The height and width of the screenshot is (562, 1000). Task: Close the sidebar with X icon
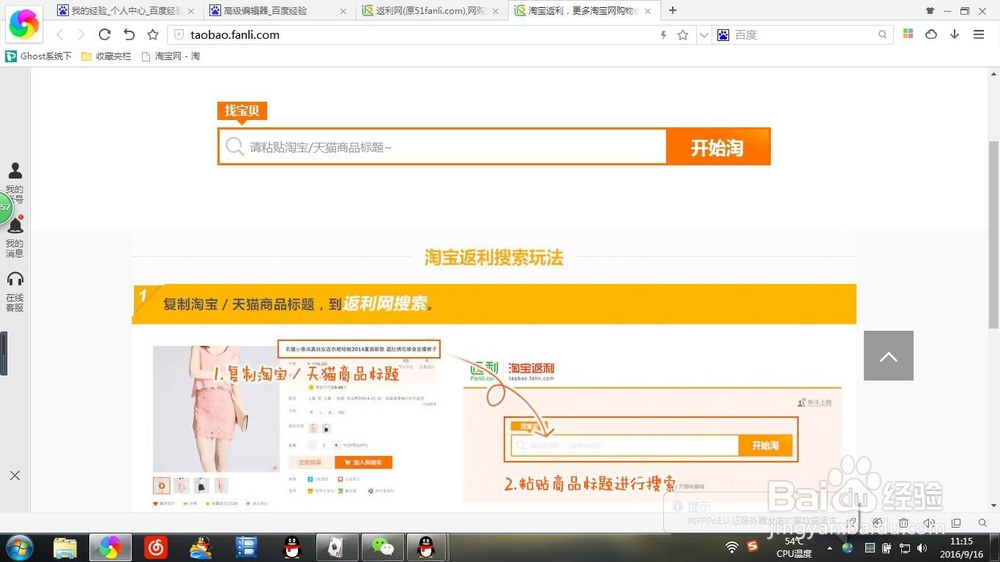pyautogui.click(x=15, y=476)
